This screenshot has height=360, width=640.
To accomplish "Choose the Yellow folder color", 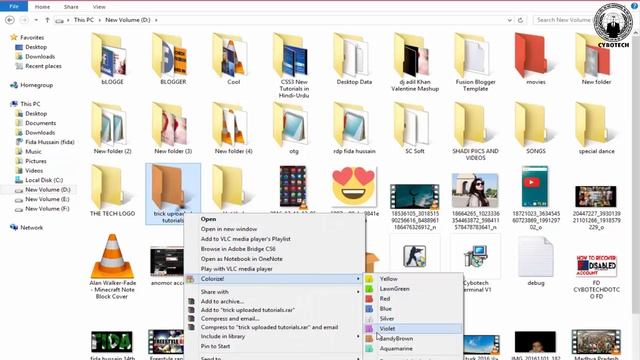I will click(413, 279).
